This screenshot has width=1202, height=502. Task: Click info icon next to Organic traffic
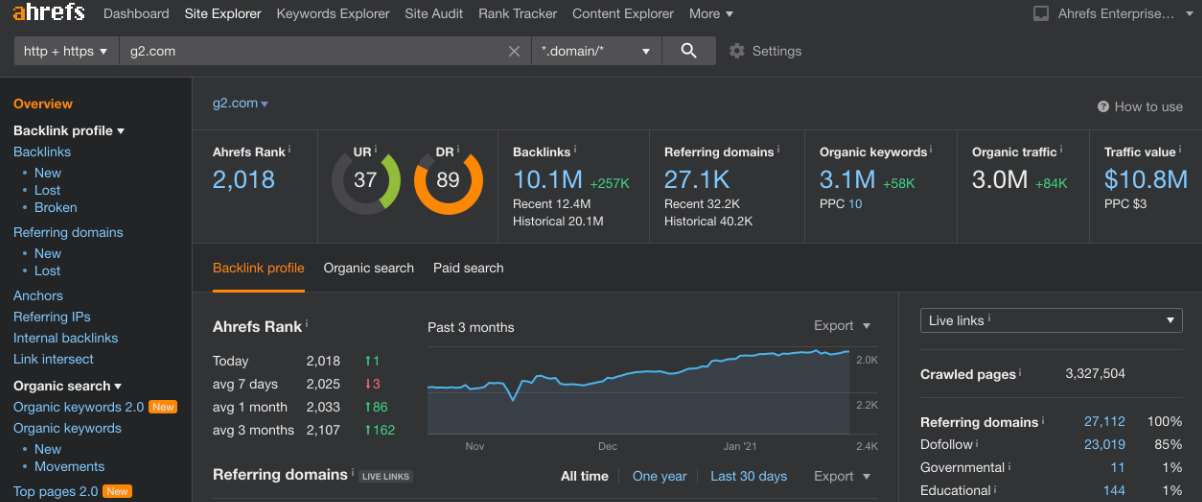1061,150
